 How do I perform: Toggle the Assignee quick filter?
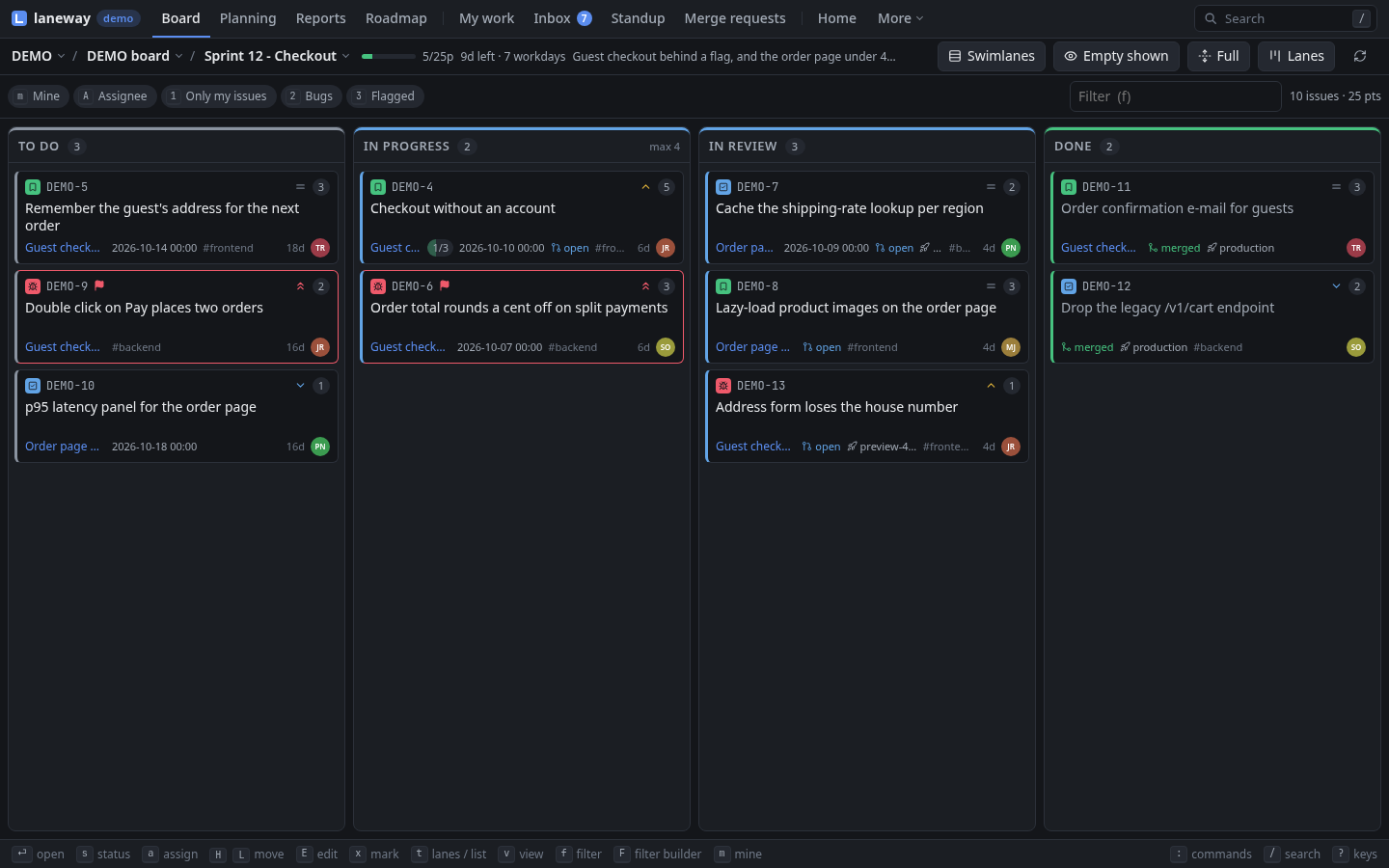tap(115, 96)
